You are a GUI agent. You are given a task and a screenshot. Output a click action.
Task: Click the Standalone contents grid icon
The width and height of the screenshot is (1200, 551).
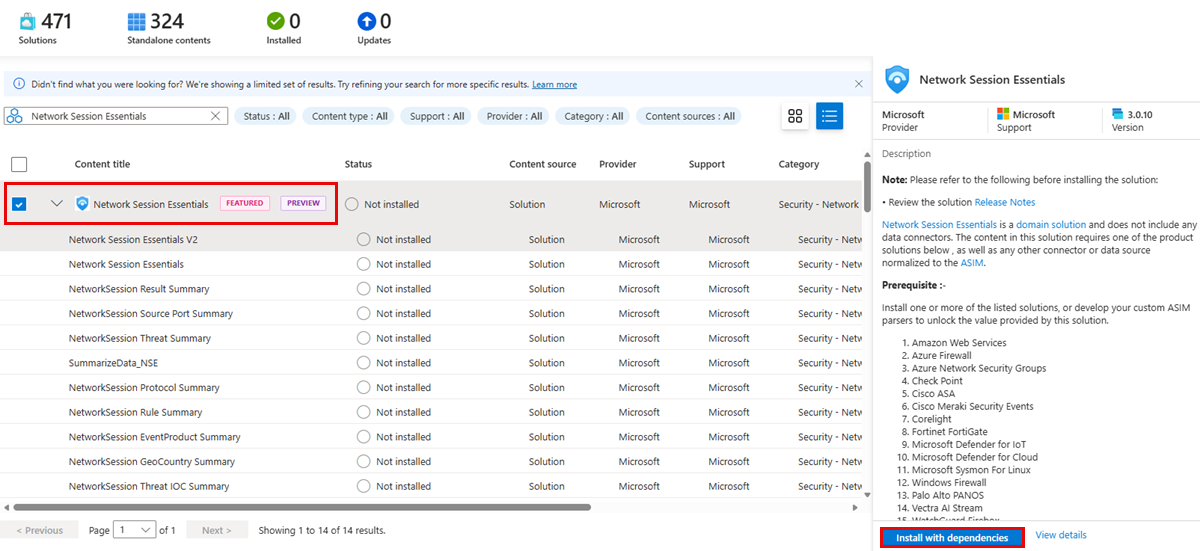(136, 21)
